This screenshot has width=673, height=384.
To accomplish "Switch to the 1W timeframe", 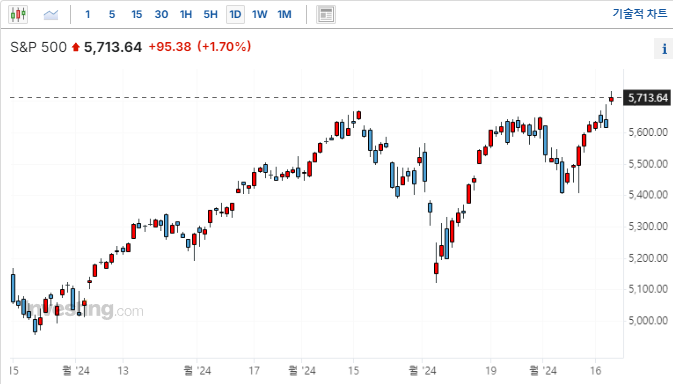I will pyautogui.click(x=260, y=15).
